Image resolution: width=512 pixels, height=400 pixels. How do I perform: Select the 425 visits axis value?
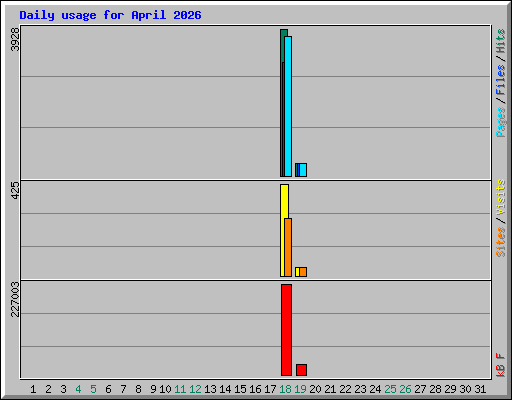pyautogui.click(x=15, y=190)
